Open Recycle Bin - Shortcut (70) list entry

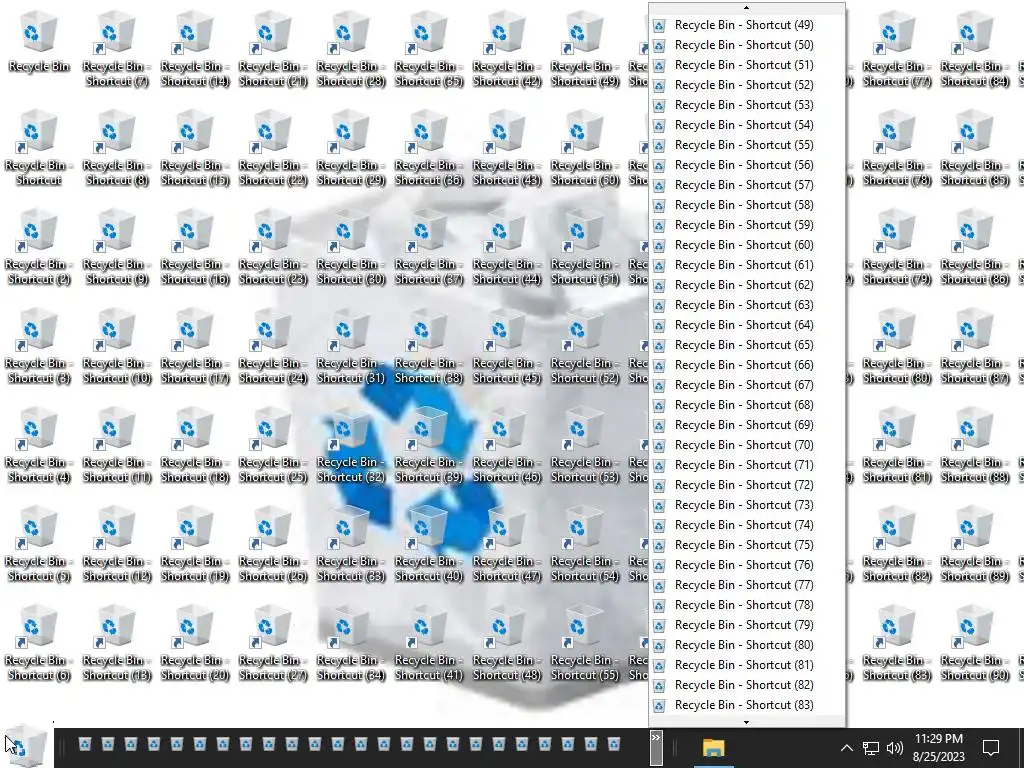(x=746, y=445)
